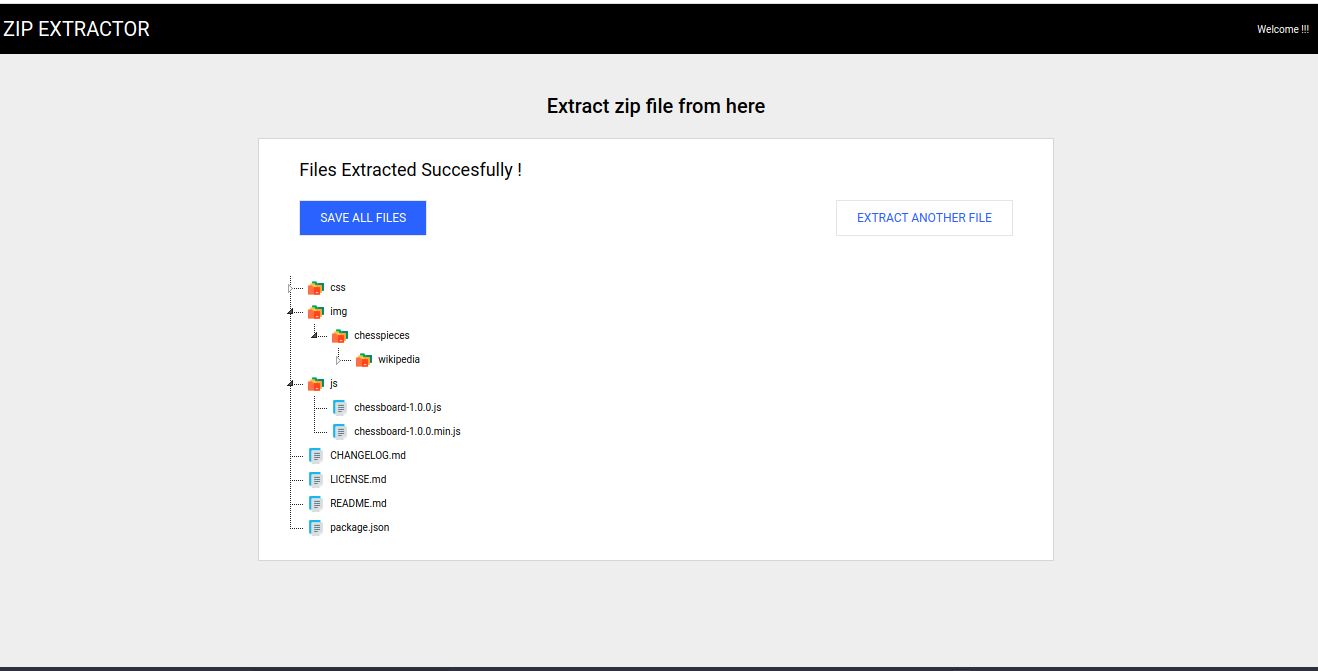1318x671 pixels.
Task: Expand the wikipedia folder arrow
Action: 338,360
